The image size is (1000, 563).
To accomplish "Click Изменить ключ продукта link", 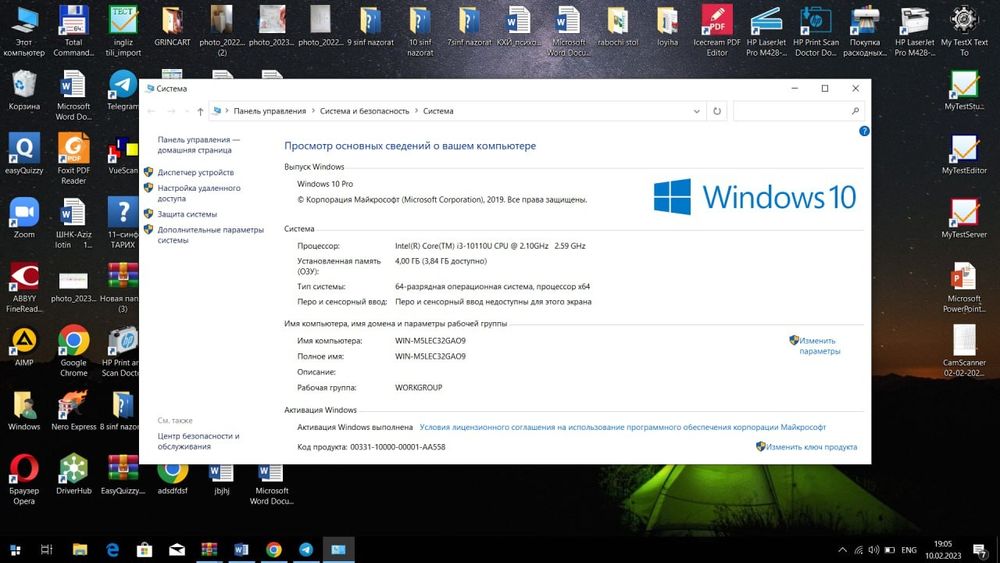I will [x=811, y=447].
